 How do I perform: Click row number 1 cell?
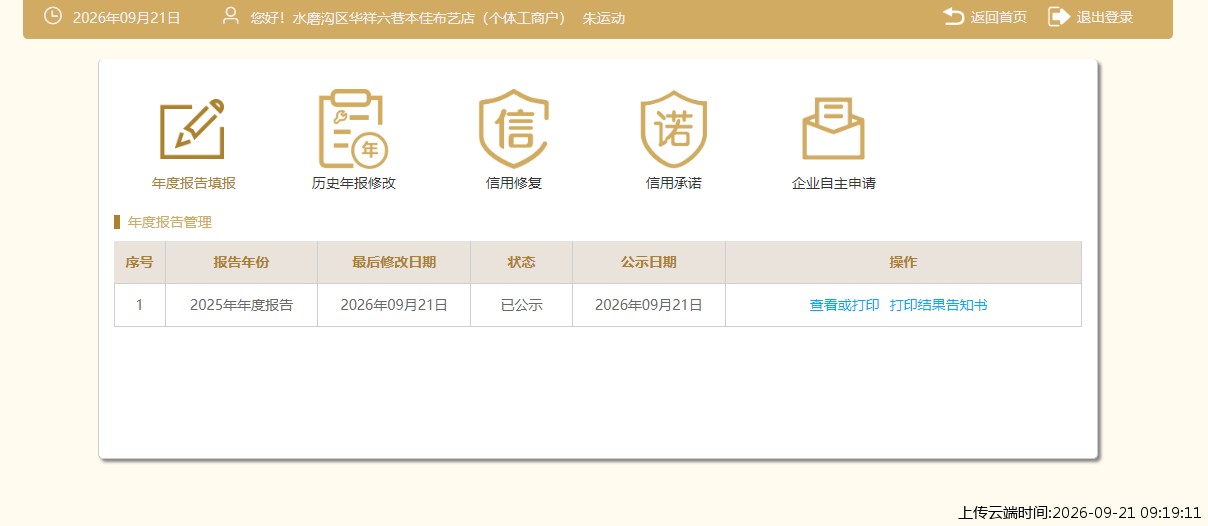[139, 305]
